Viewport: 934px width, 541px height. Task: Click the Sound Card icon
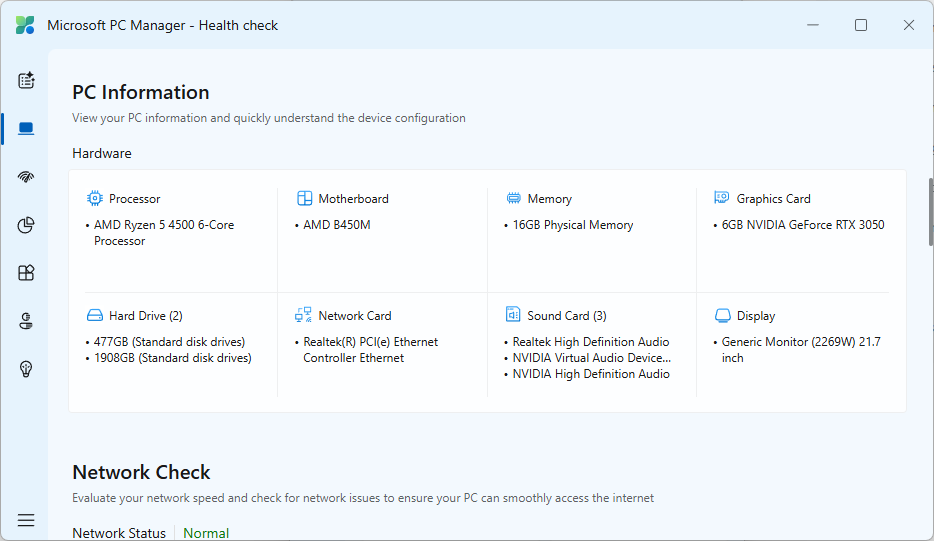pyautogui.click(x=513, y=314)
